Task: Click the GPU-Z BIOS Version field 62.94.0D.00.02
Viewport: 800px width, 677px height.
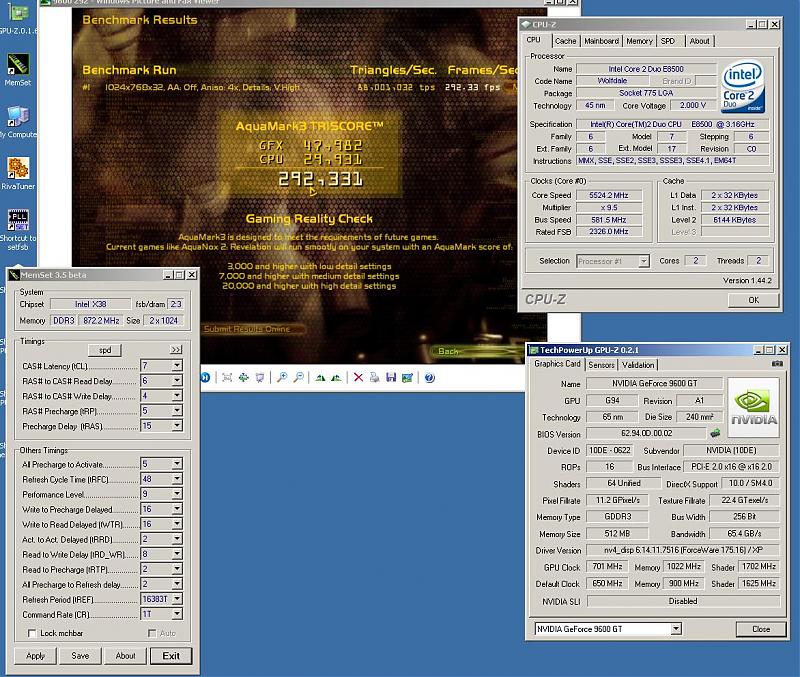Action: (646, 433)
